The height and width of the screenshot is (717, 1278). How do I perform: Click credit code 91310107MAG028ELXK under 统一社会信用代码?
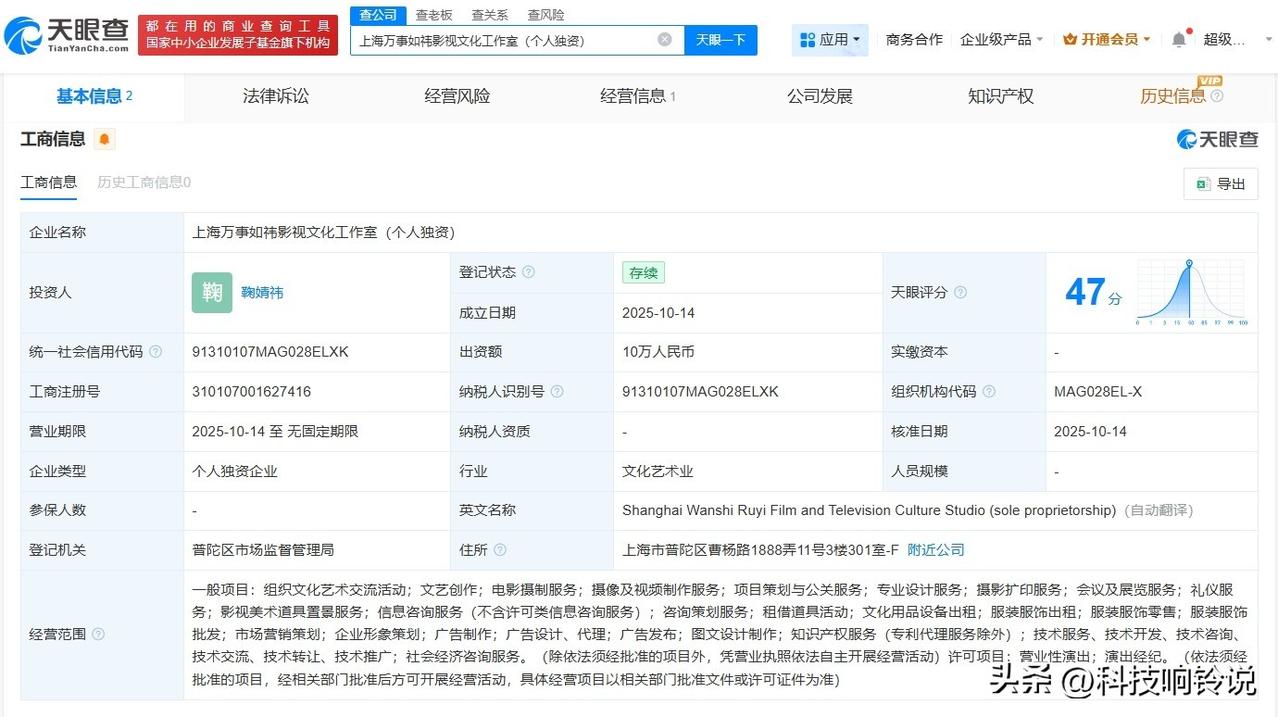pos(270,352)
